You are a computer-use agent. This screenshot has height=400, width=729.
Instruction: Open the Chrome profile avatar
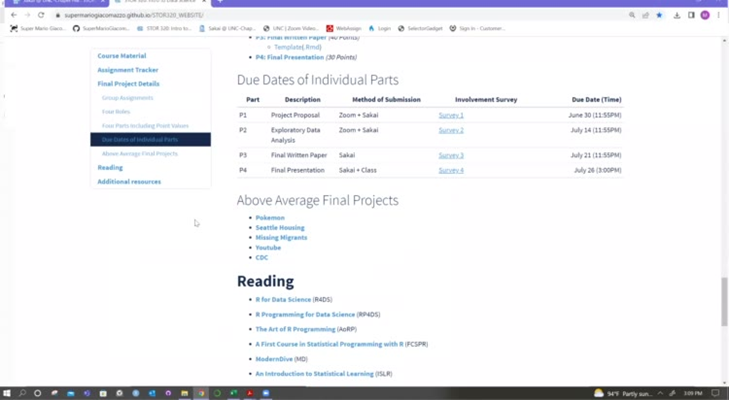705,15
